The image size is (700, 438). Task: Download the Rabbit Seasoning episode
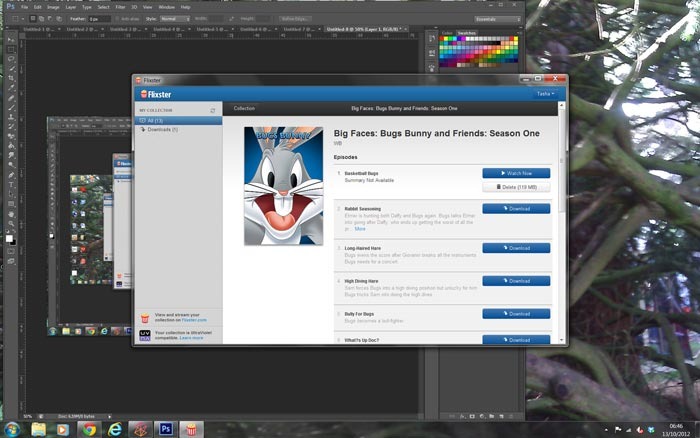click(x=516, y=209)
